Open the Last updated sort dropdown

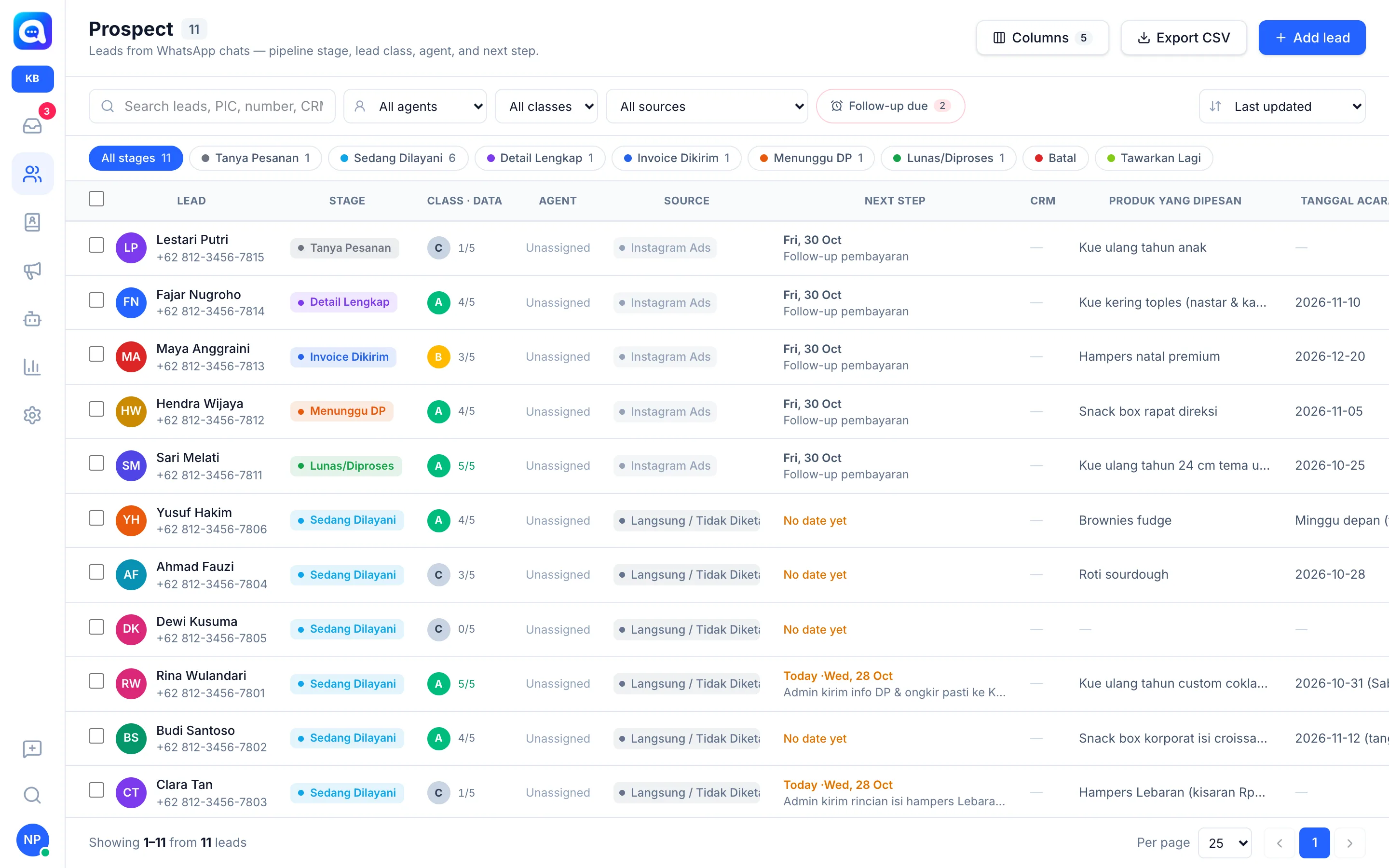(1282, 106)
